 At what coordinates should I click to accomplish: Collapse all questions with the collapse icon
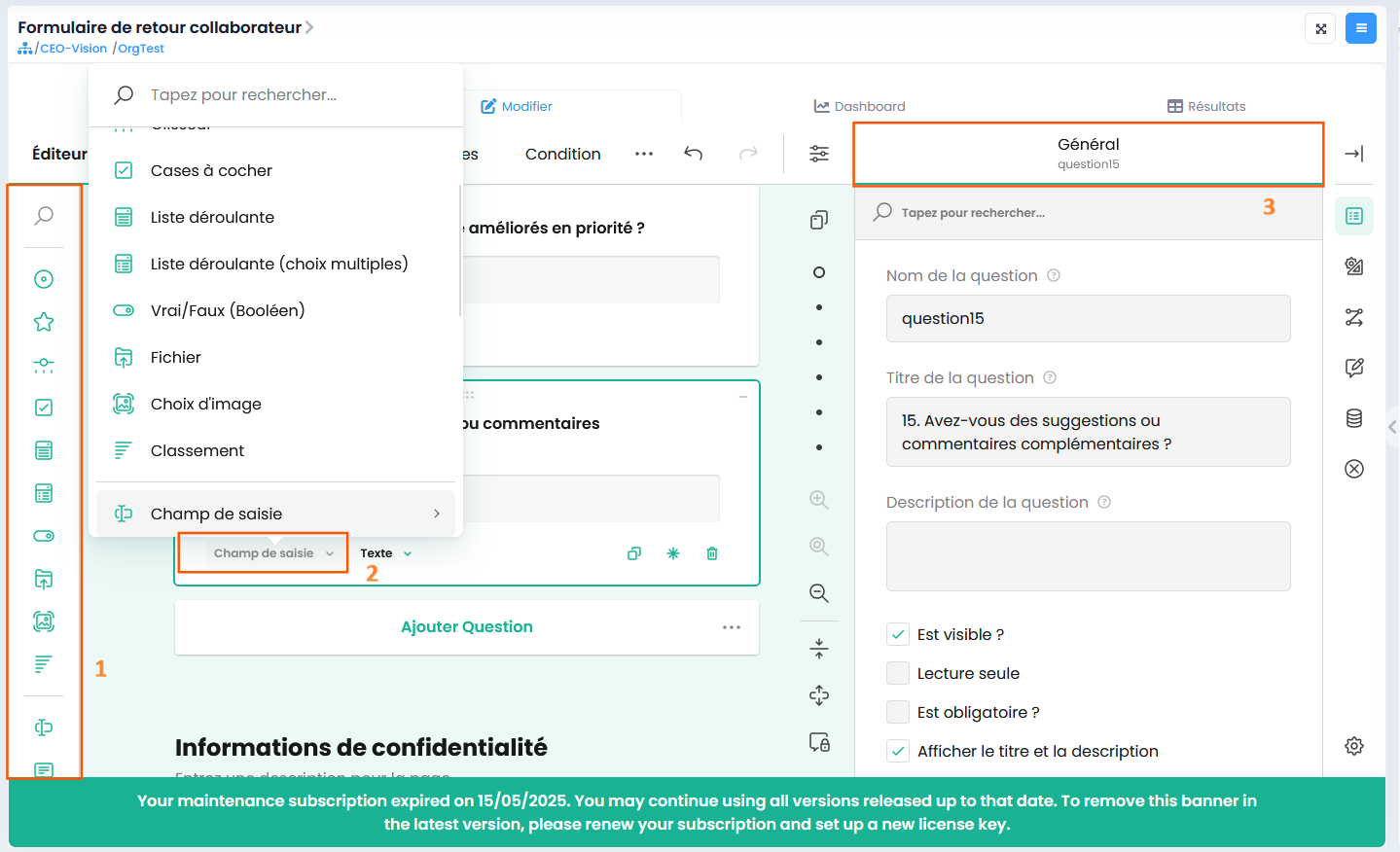tap(819, 649)
